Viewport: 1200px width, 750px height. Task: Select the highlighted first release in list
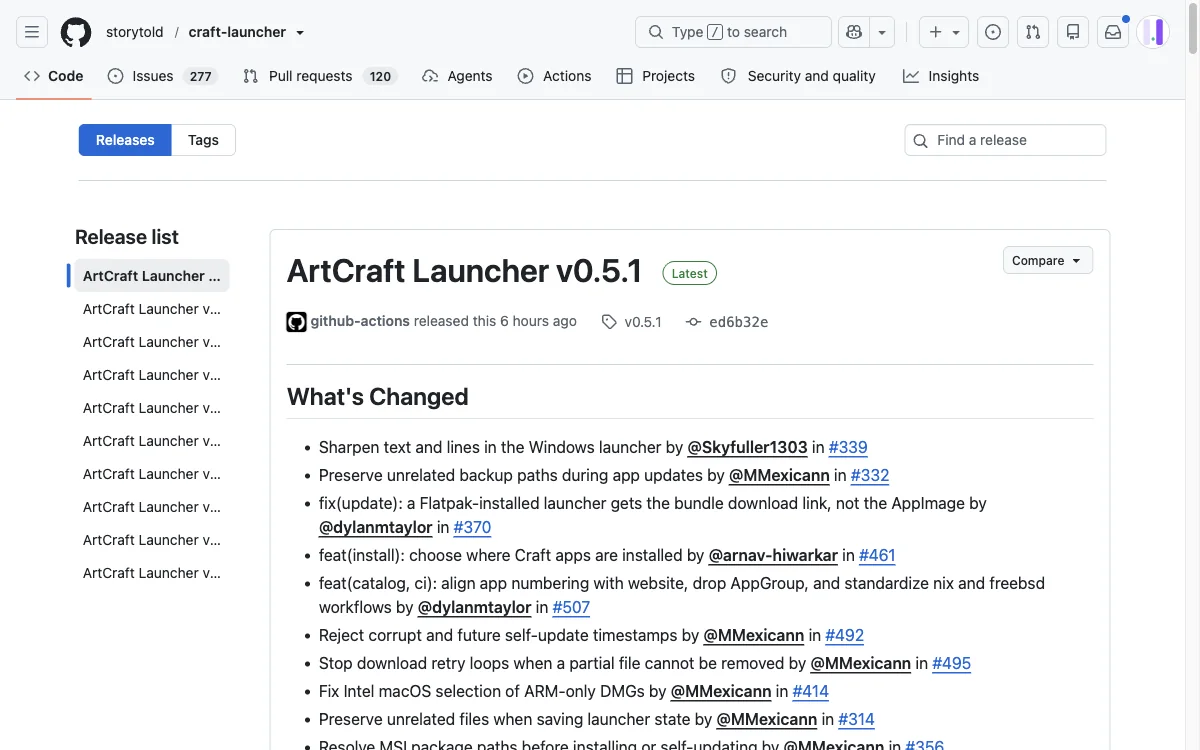pyautogui.click(x=152, y=276)
